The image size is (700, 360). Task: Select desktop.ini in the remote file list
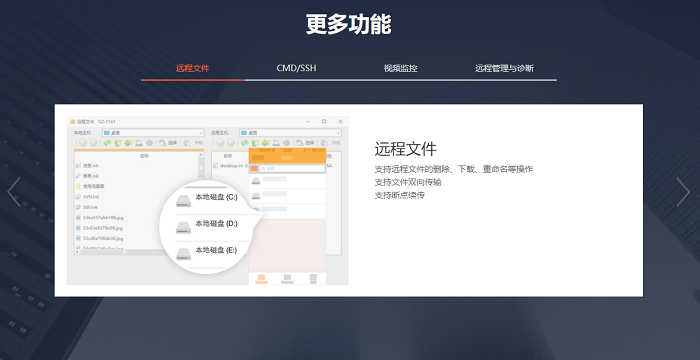click(229, 166)
